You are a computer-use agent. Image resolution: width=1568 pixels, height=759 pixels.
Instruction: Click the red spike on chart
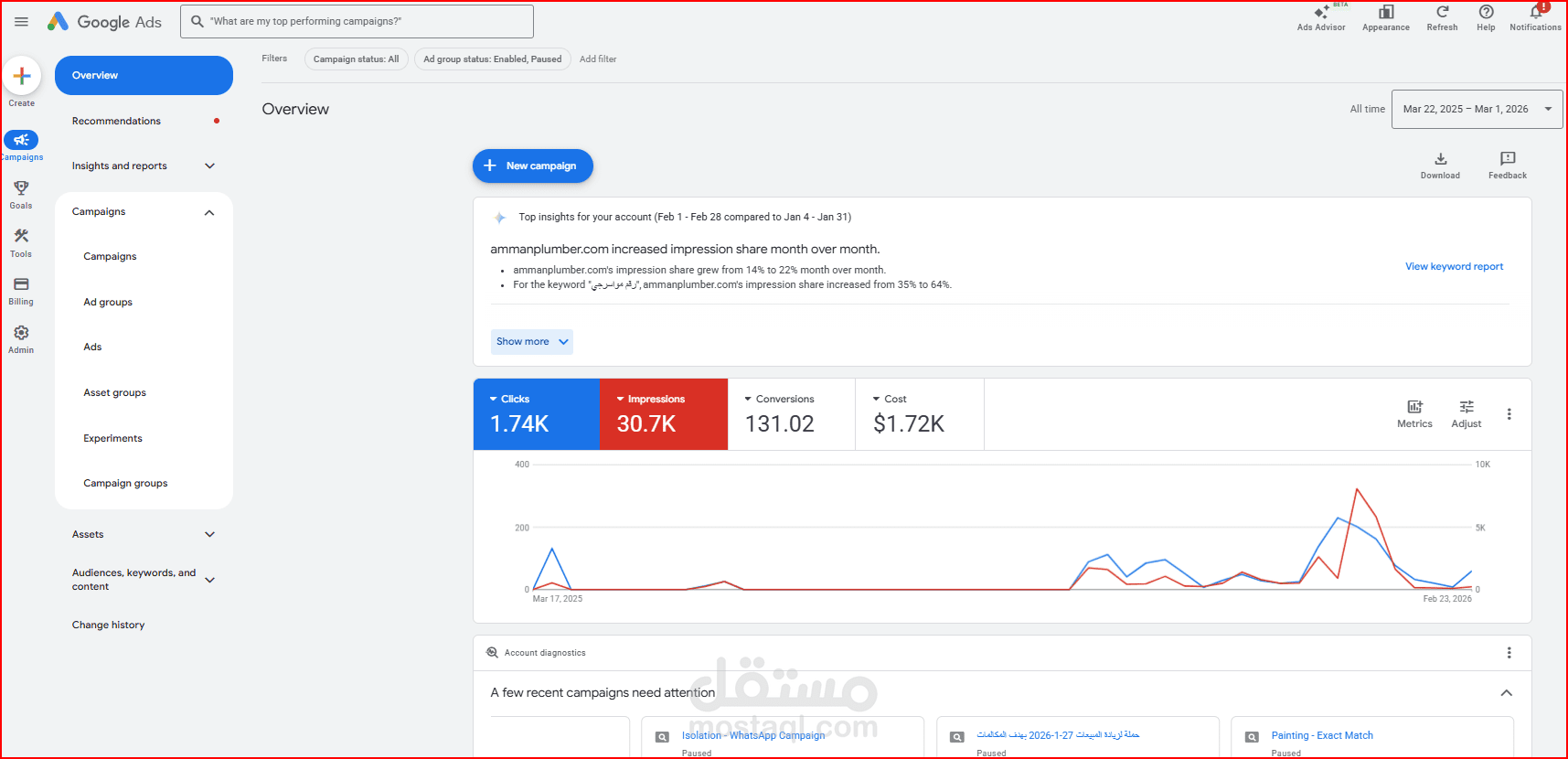point(1357,490)
